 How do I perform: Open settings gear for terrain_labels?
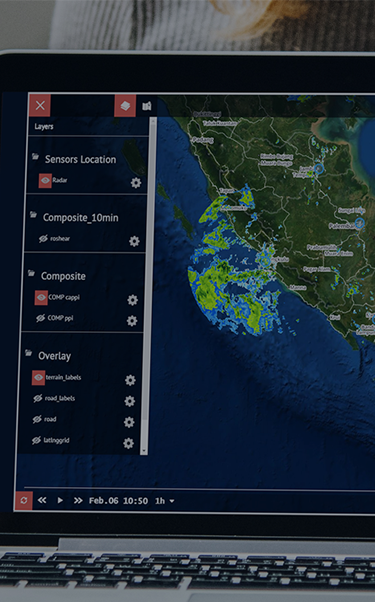point(130,380)
